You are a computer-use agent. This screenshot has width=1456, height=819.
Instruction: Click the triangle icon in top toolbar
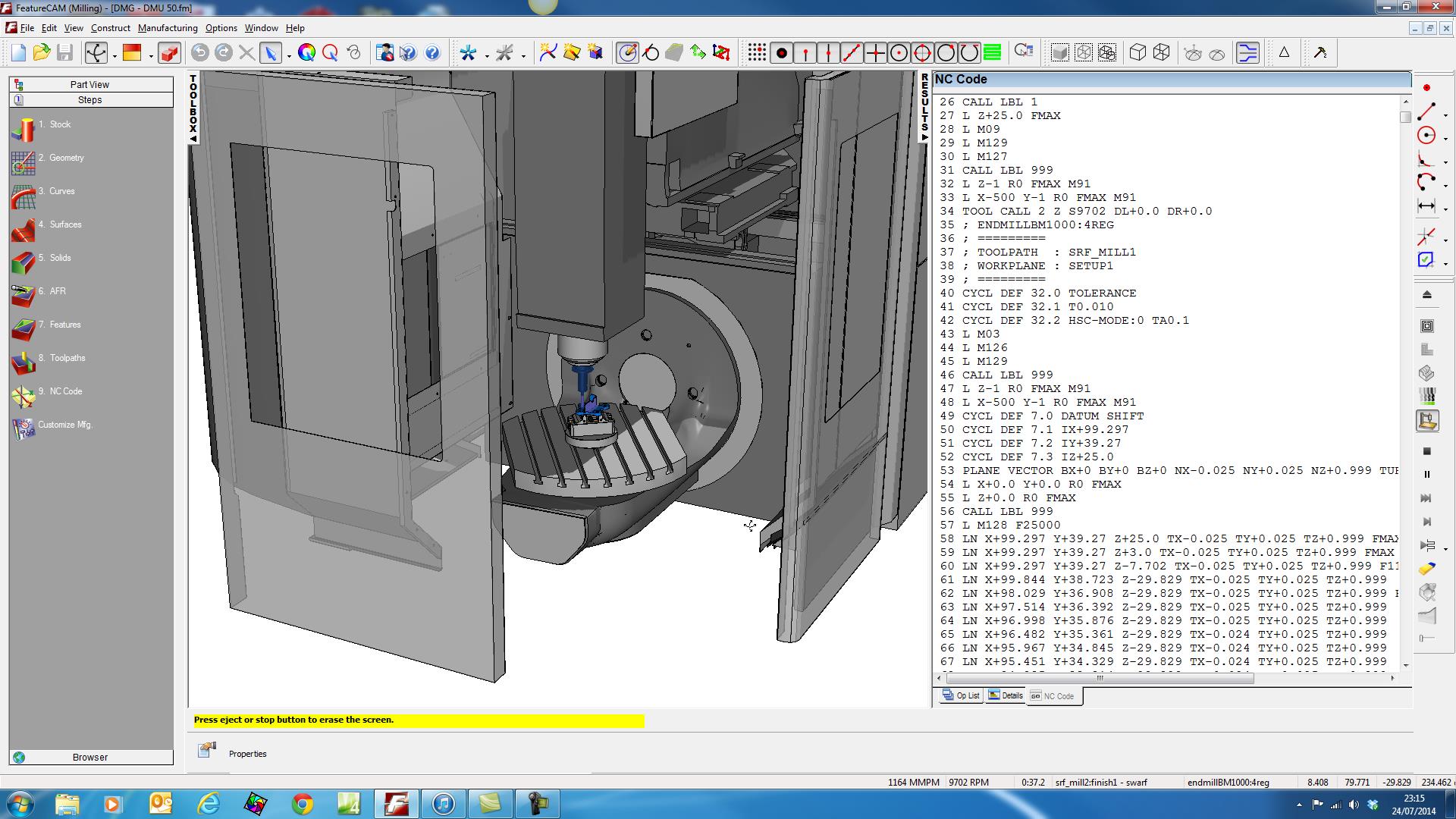tap(1284, 52)
